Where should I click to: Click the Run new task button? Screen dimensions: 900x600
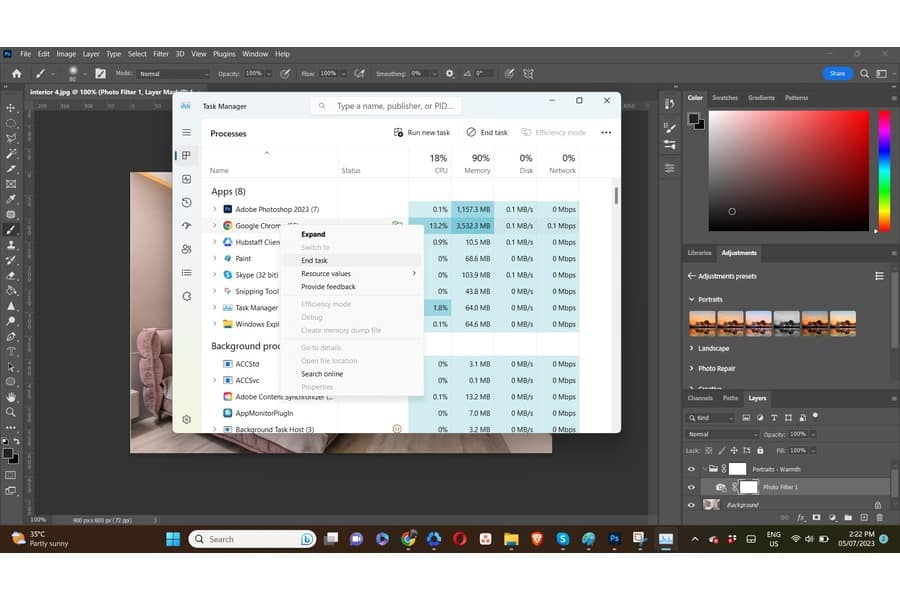click(422, 132)
